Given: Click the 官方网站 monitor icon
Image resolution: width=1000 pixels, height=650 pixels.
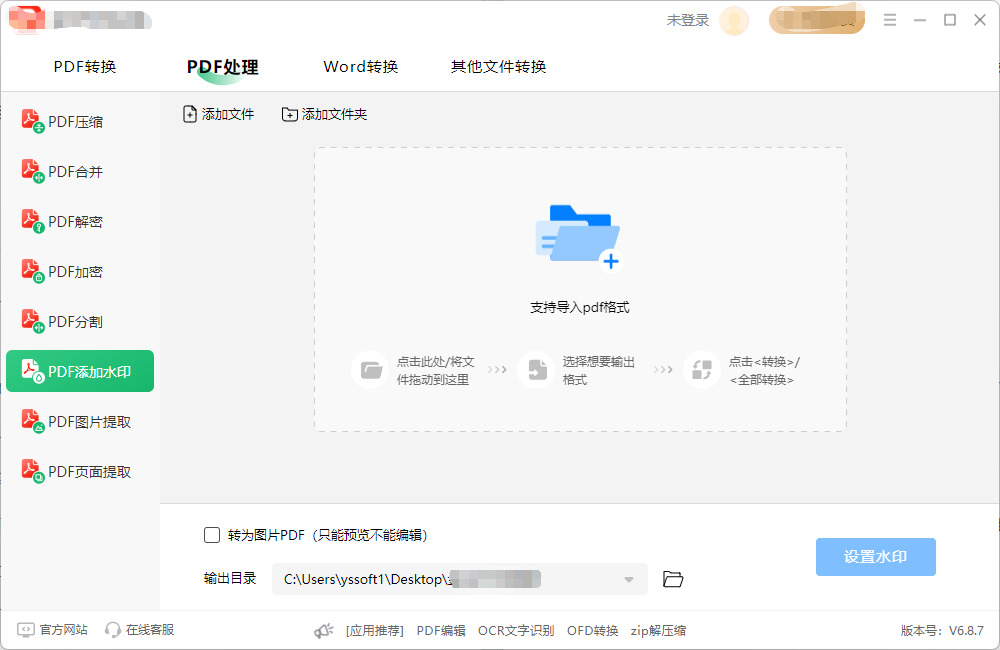Looking at the screenshot, I should pos(26,630).
